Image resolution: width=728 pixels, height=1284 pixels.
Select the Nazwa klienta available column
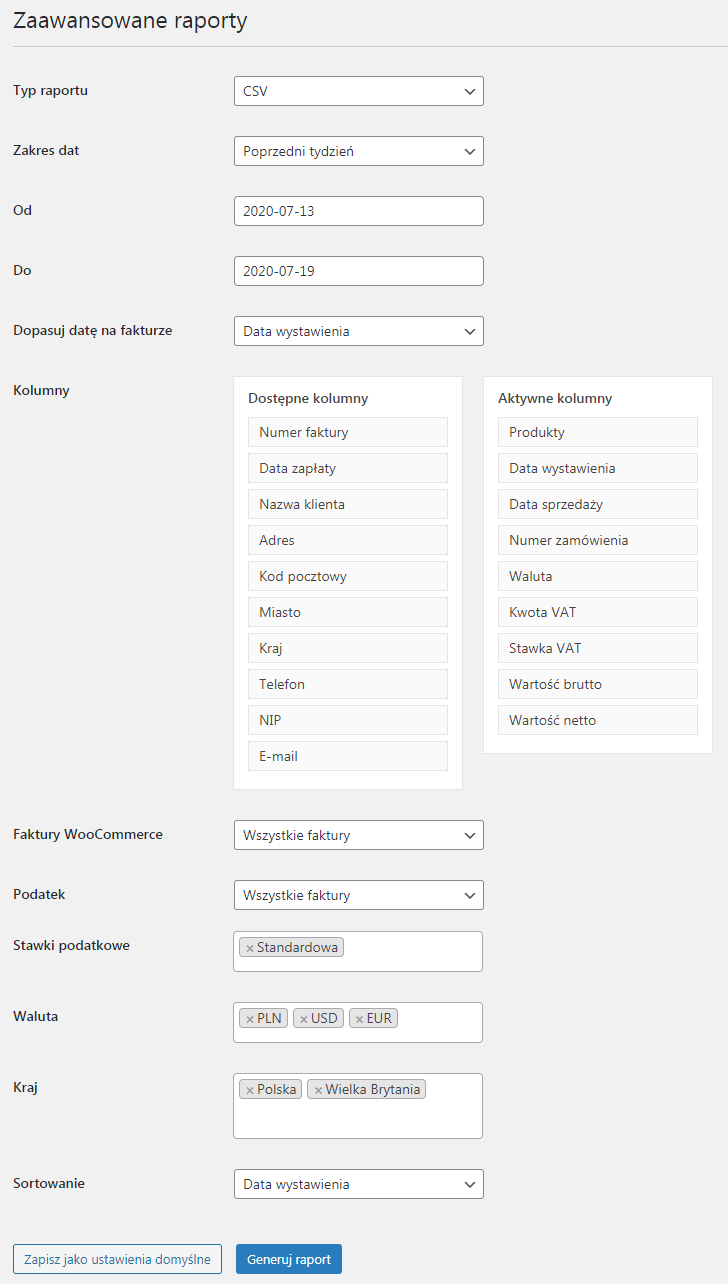coord(348,504)
